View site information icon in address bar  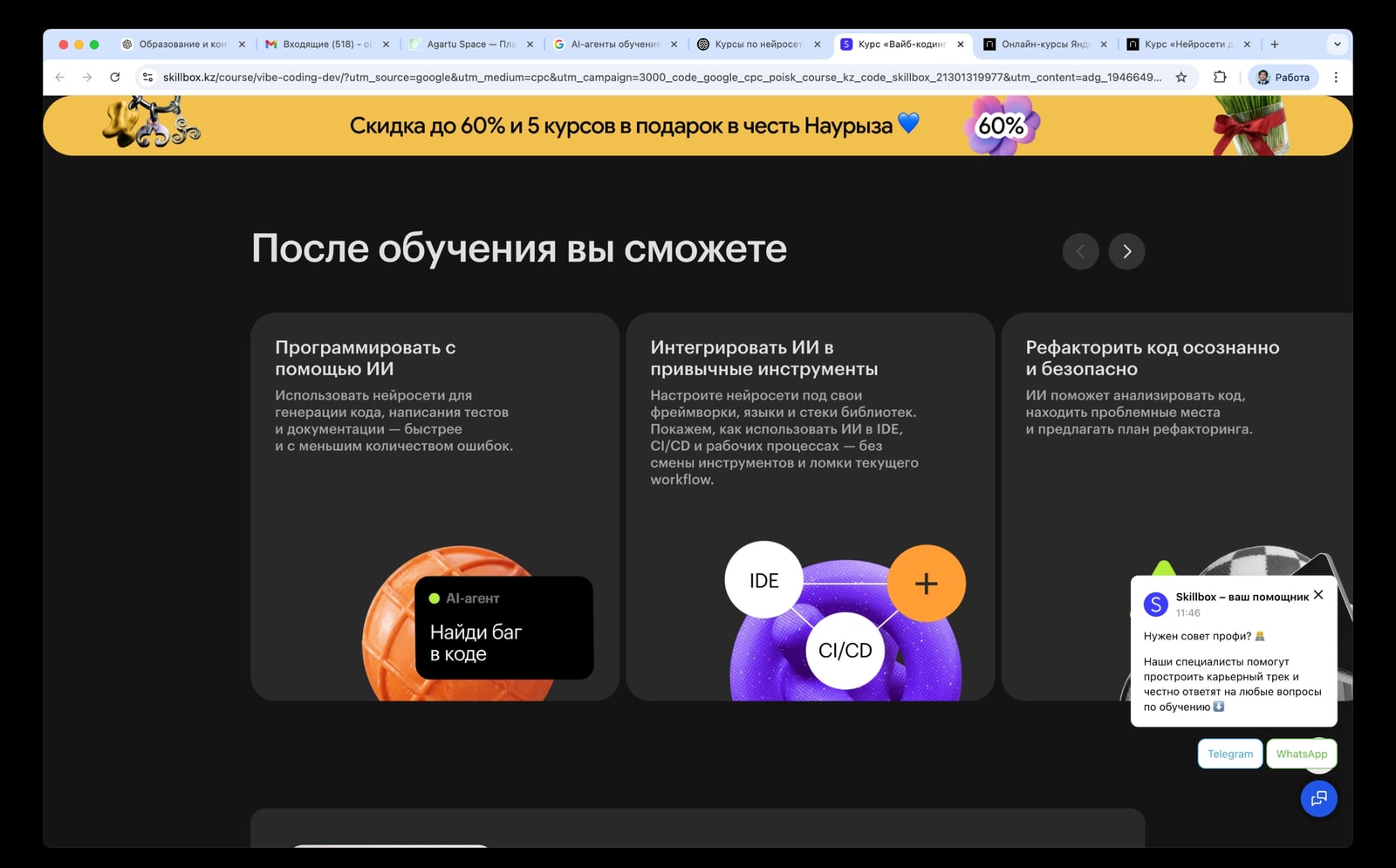tap(147, 78)
